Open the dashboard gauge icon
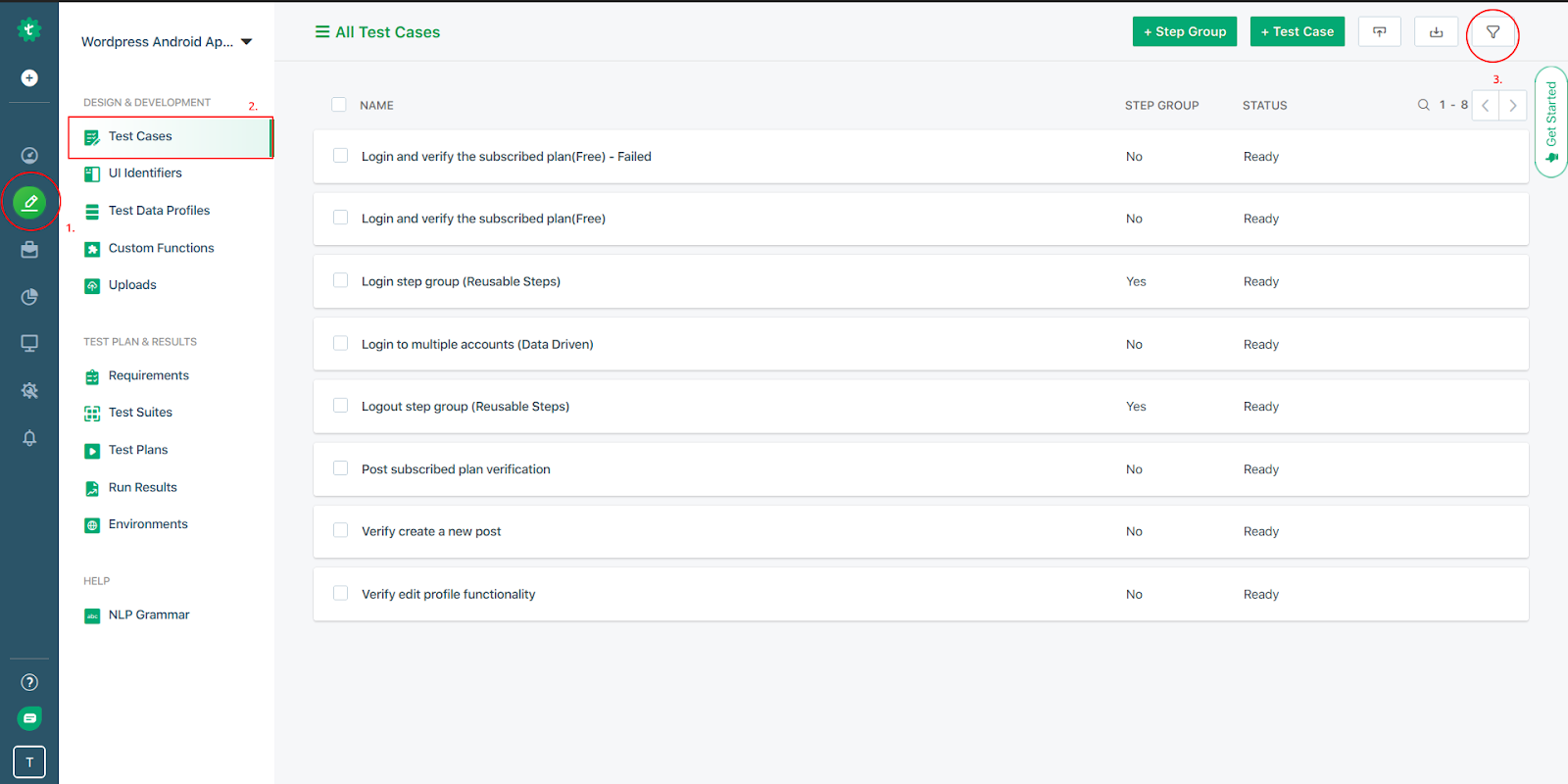Screen dimensions: 1568x784 29,156
